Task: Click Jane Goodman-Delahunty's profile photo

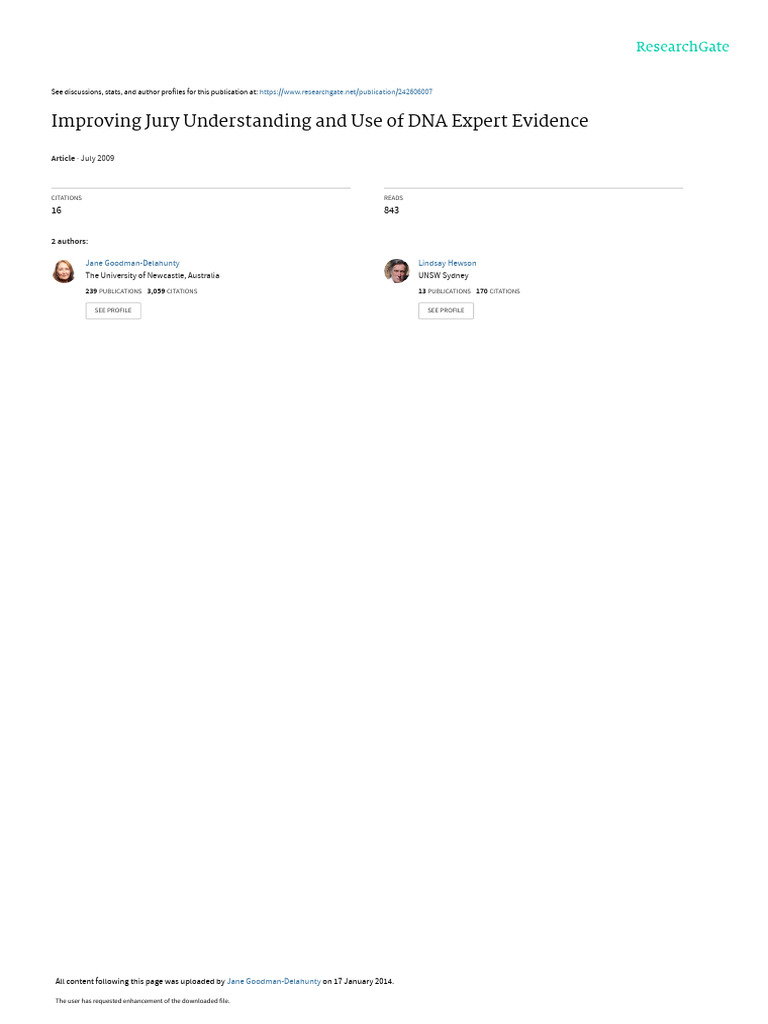Action: (x=63, y=271)
